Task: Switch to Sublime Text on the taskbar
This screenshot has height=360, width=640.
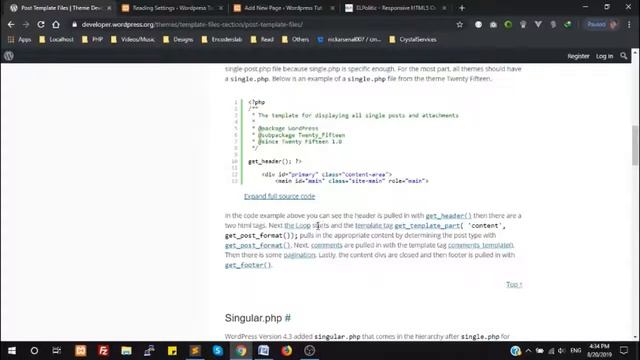Action: [x=195, y=351]
